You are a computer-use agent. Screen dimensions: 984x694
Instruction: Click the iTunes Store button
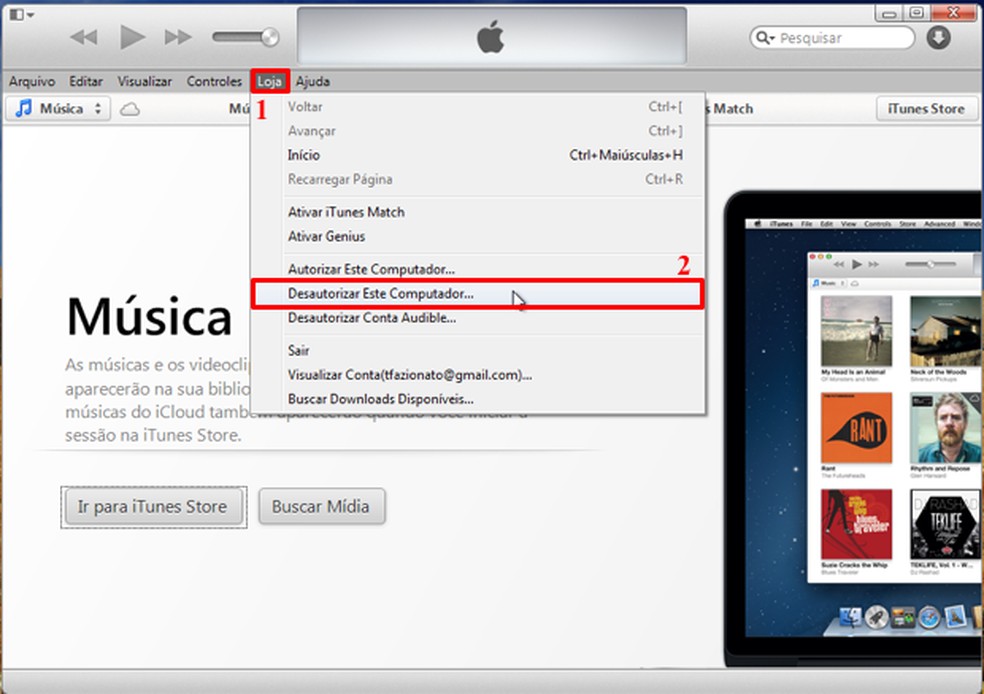pyautogui.click(x=926, y=109)
